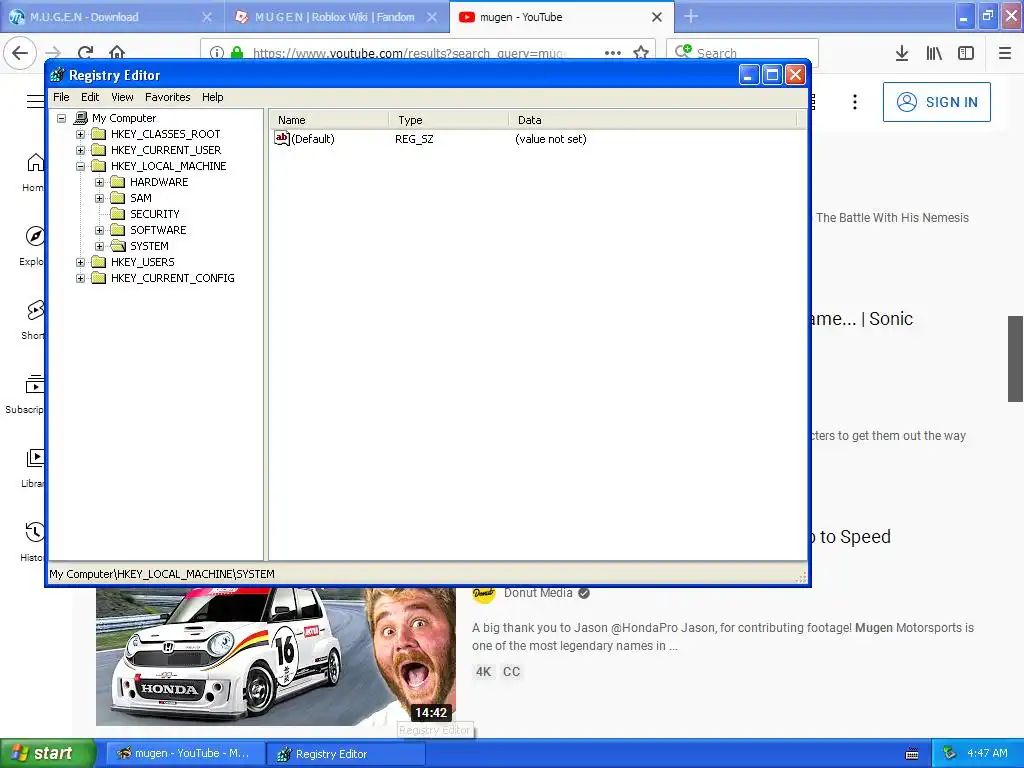Select the (Default) string value icon

click(281, 138)
